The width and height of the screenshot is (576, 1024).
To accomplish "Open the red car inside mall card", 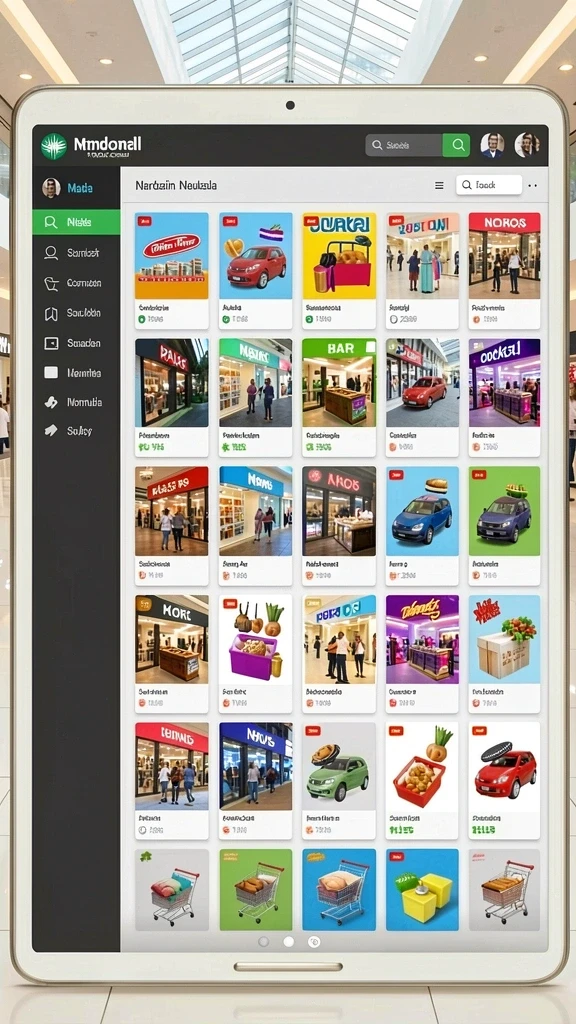I will [x=423, y=397].
